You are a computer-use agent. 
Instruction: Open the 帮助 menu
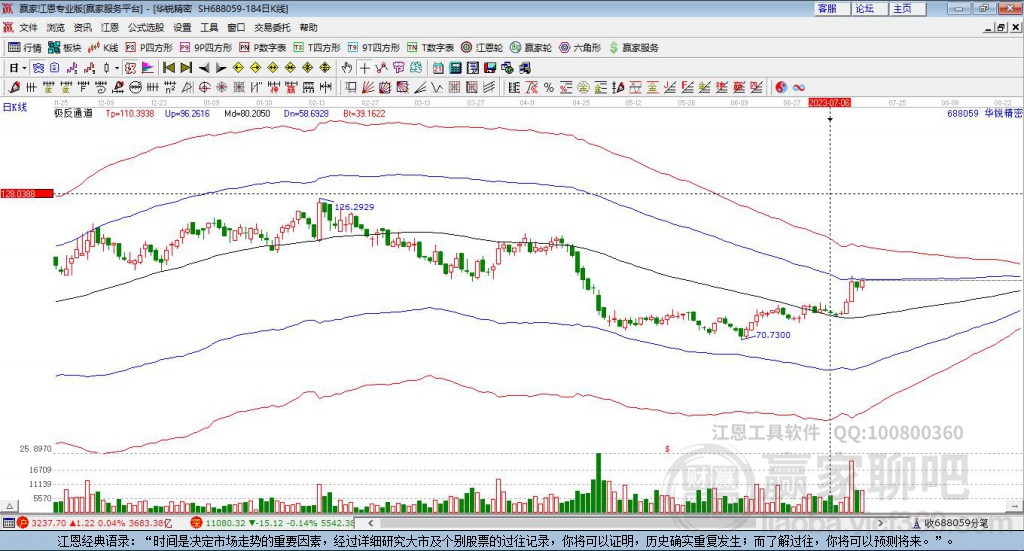coord(308,27)
